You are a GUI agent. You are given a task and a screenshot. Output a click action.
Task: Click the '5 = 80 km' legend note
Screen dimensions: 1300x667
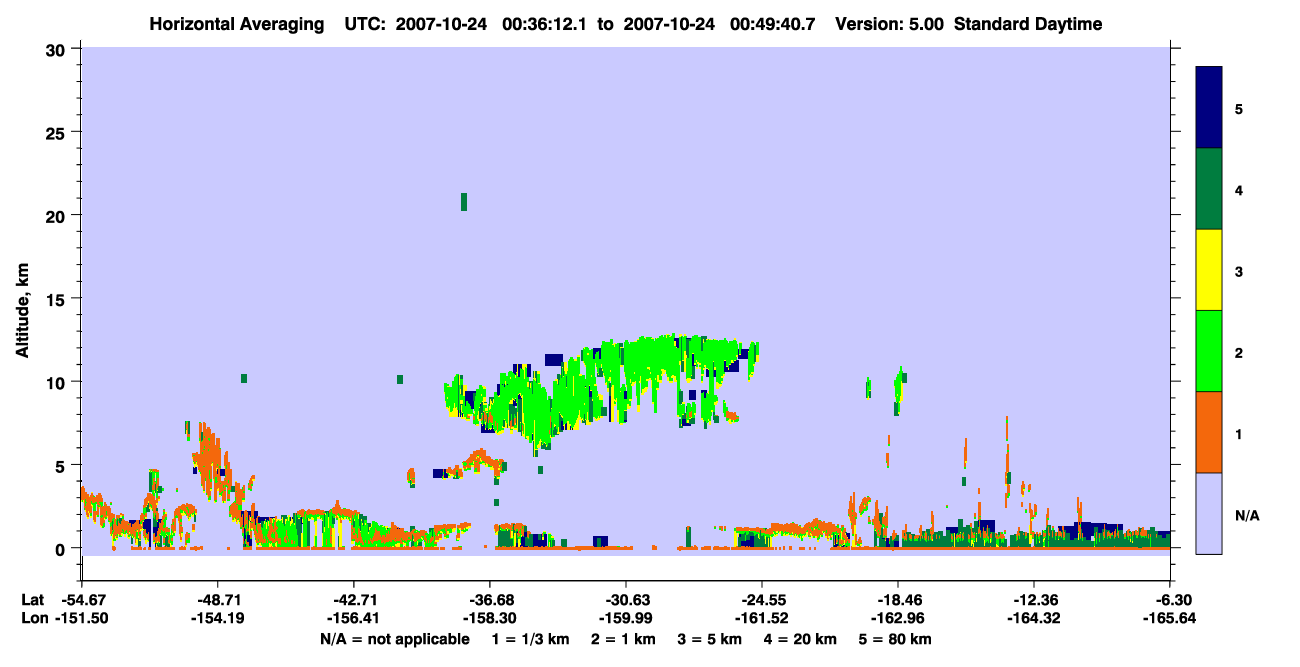[897, 639]
